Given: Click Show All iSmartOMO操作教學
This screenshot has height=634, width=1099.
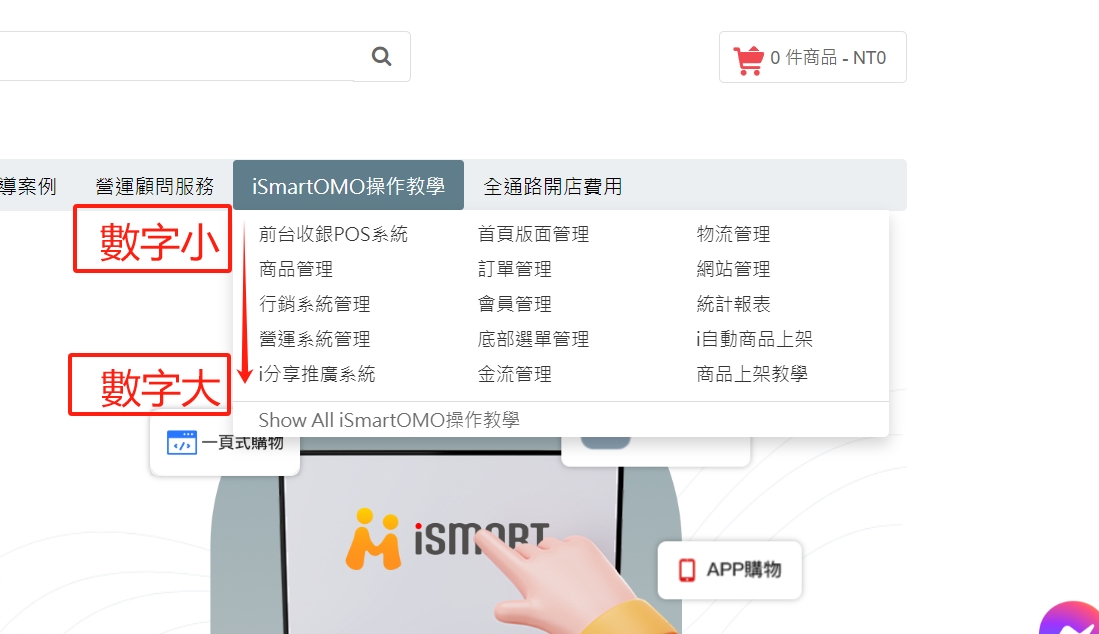Looking at the screenshot, I should [389, 420].
